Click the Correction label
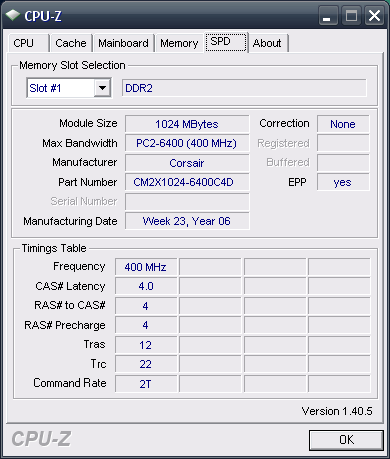This screenshot has width=390, height=459. [284, 123]
